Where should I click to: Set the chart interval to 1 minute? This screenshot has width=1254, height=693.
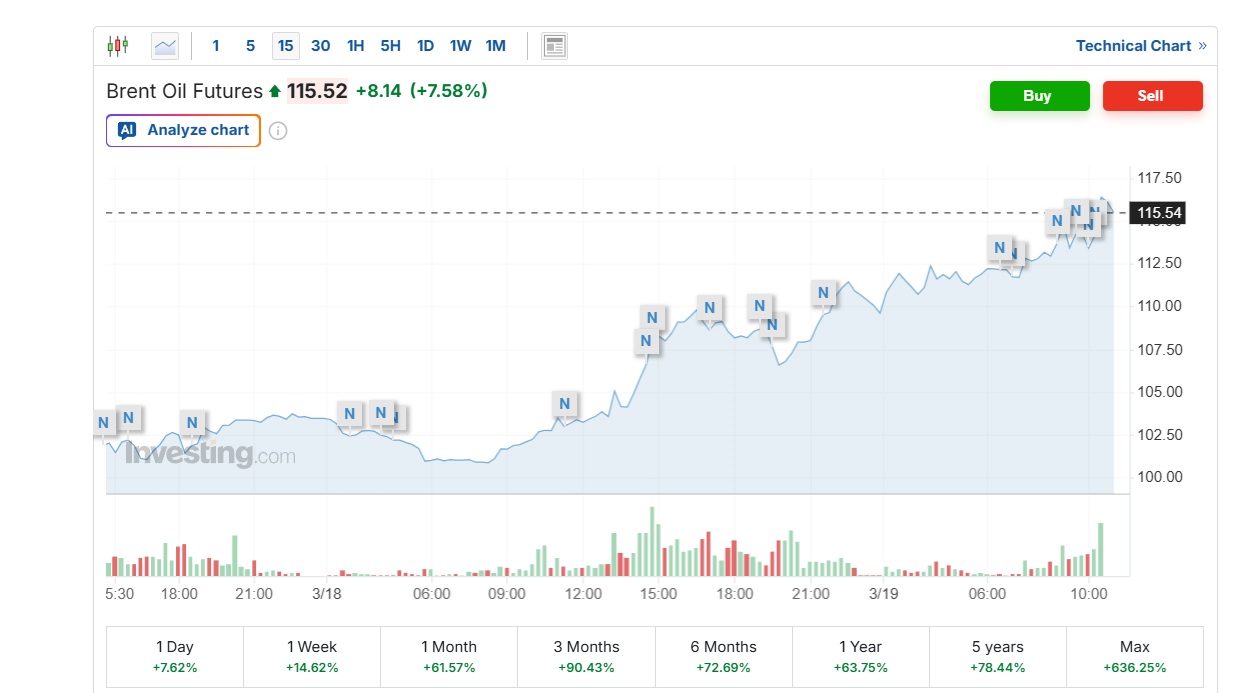click(x=216, y=46)
